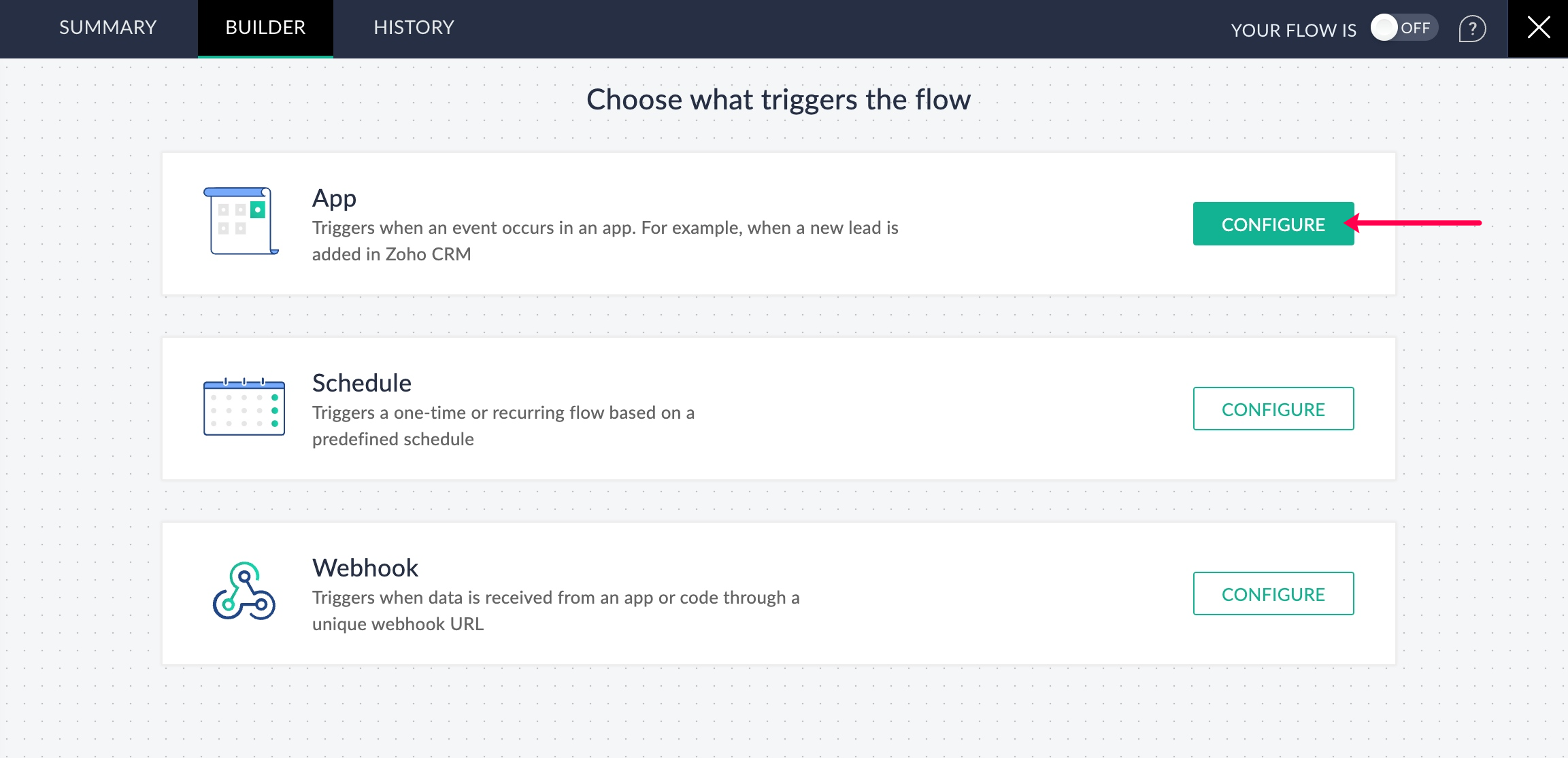
Task: Configure the App trigger
Action: click(1273, 224)
